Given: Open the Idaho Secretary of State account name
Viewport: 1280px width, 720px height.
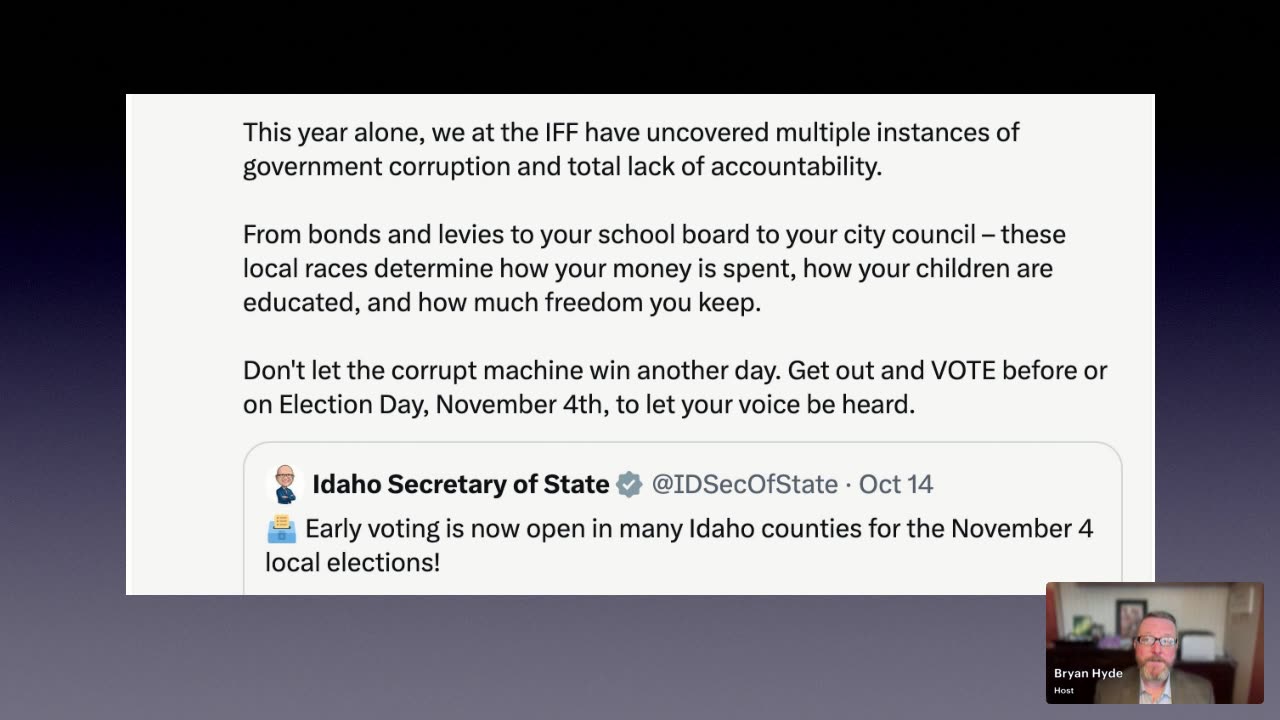Looking at the screenshot, I should click(x=461, y=485).
